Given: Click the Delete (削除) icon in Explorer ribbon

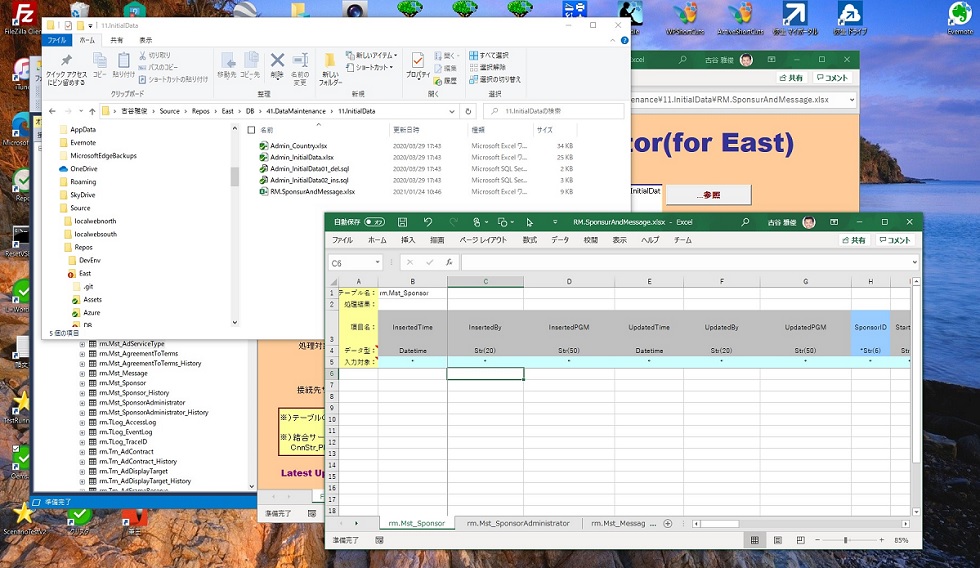Looking at the screenshot, I should pos(277,65).
